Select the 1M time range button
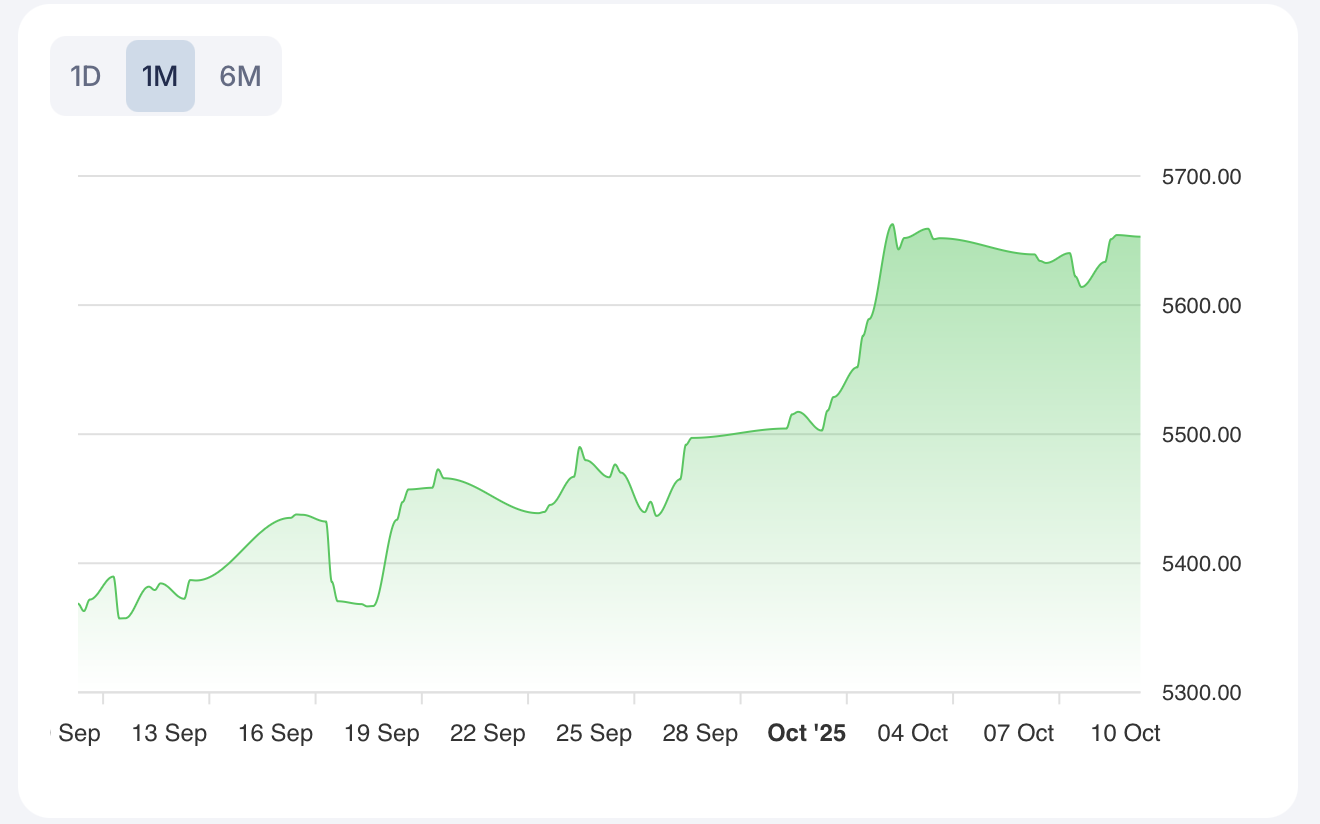 tap(160, 76)
